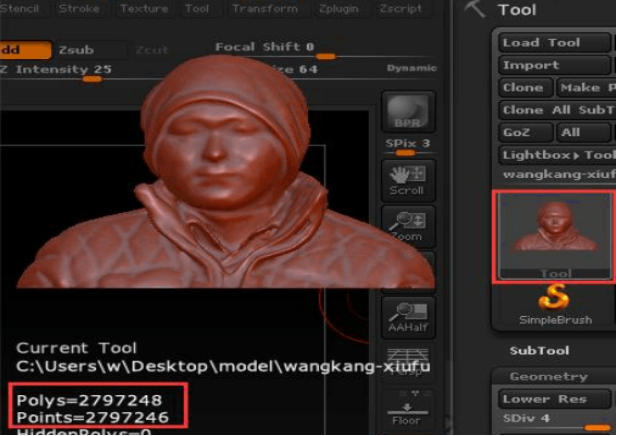Collapse the Geometry section
Screen dimensions: 617x436
[x=548, y=377]
